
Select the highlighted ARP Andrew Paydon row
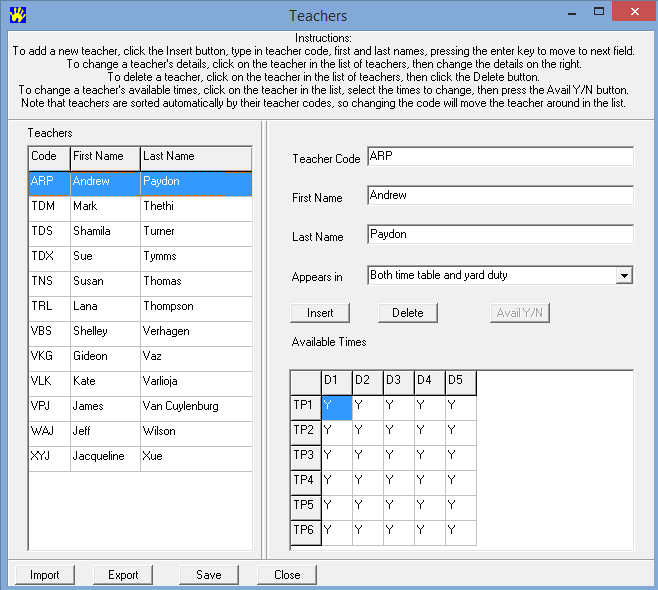click(x=140, y=183)
